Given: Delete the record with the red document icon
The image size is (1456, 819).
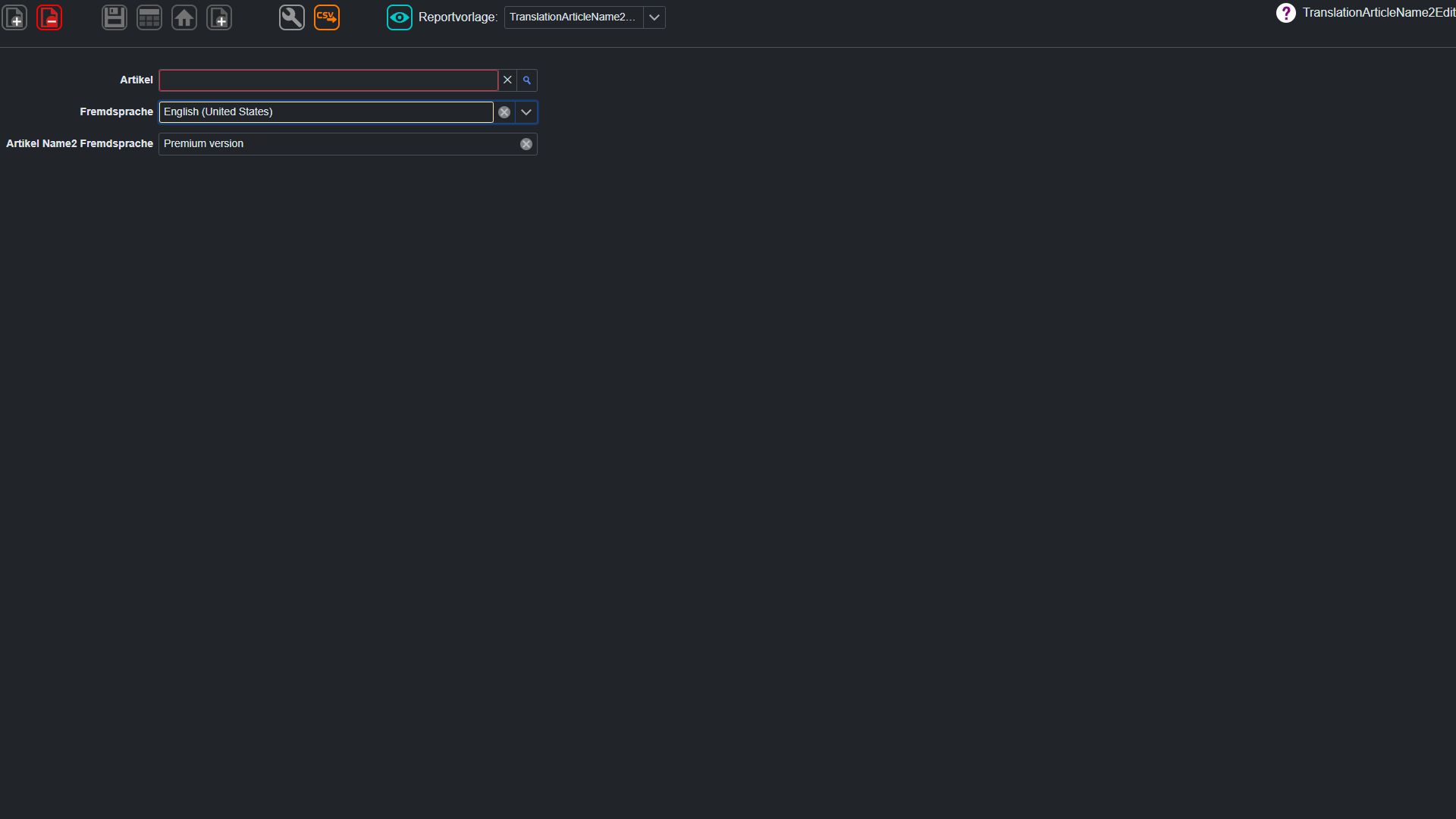Looking at the screenshot, I should [x=49, y=17].
